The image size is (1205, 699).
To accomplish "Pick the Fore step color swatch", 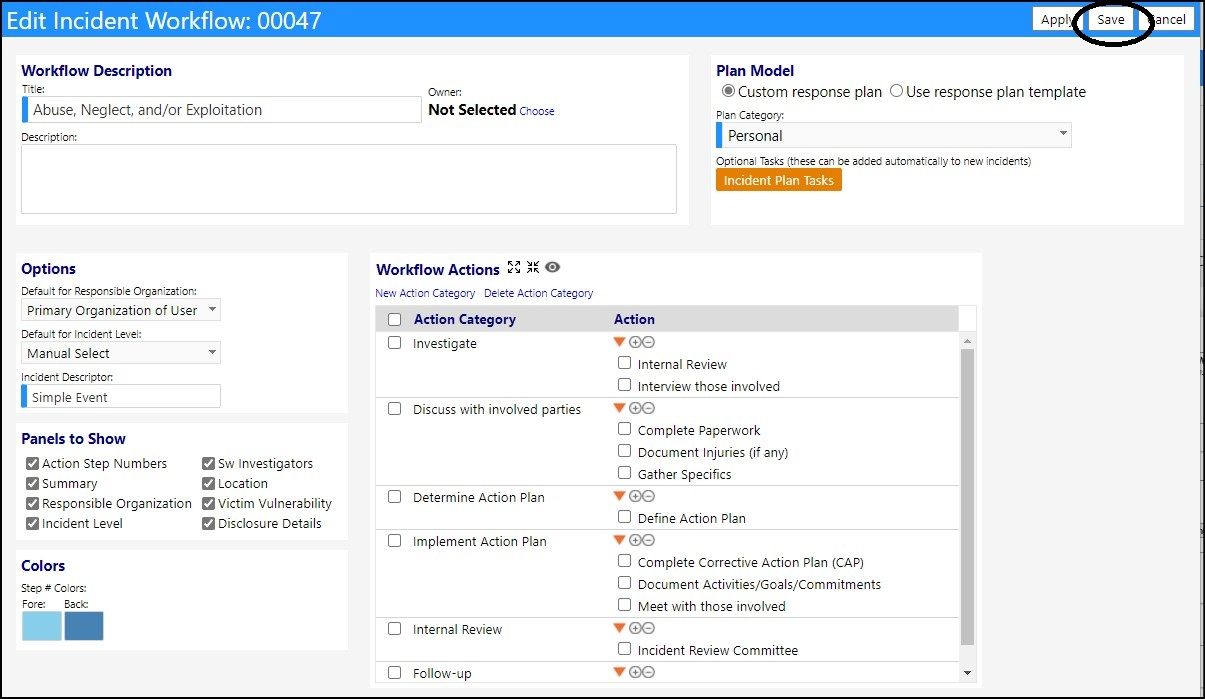I will click(42, 626).
